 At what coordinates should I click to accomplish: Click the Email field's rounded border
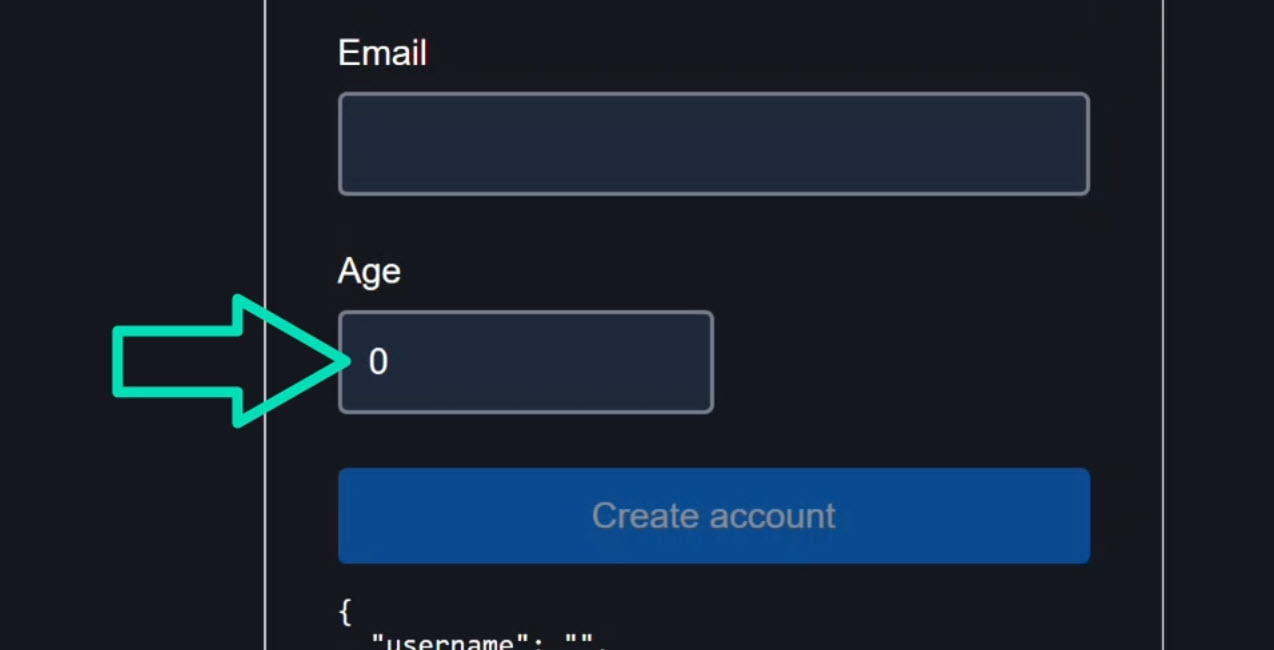click(x=713, y=95)
